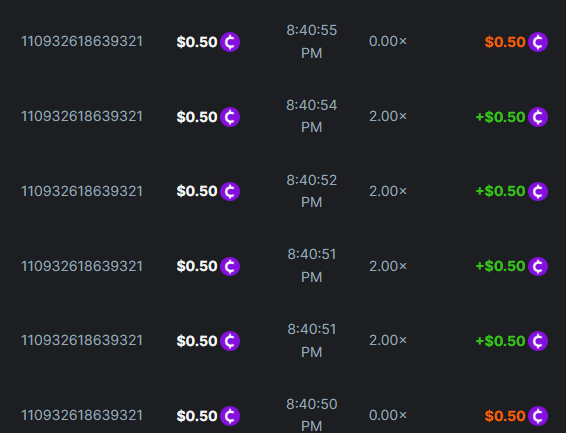The height and width of the screenshot is (433, 566).
Task: Click the purple coin icon beside the 8:40:55 PM bet amount
Action: coord(230,42)
